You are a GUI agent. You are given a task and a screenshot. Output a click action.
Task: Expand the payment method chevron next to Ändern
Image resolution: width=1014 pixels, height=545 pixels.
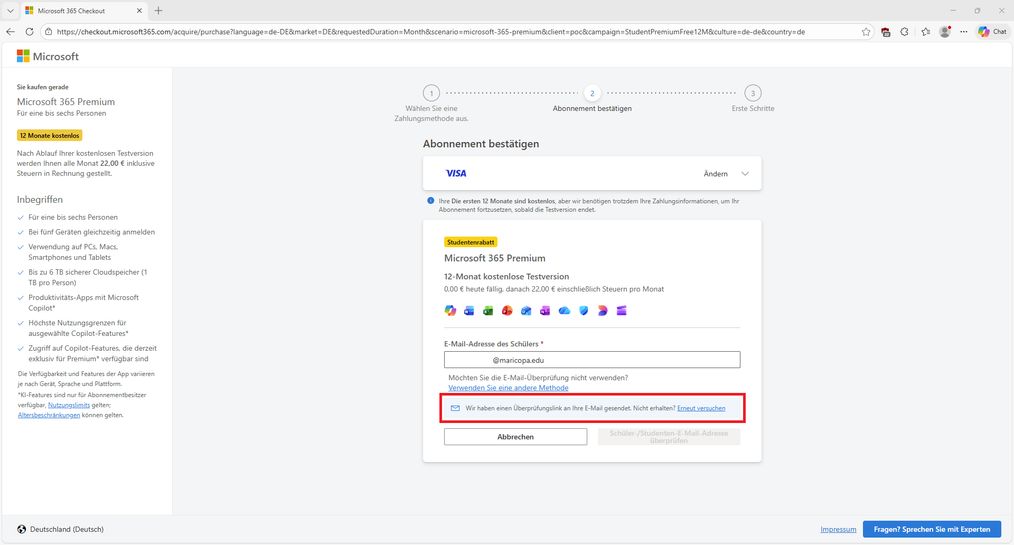[x=745, y=174]
